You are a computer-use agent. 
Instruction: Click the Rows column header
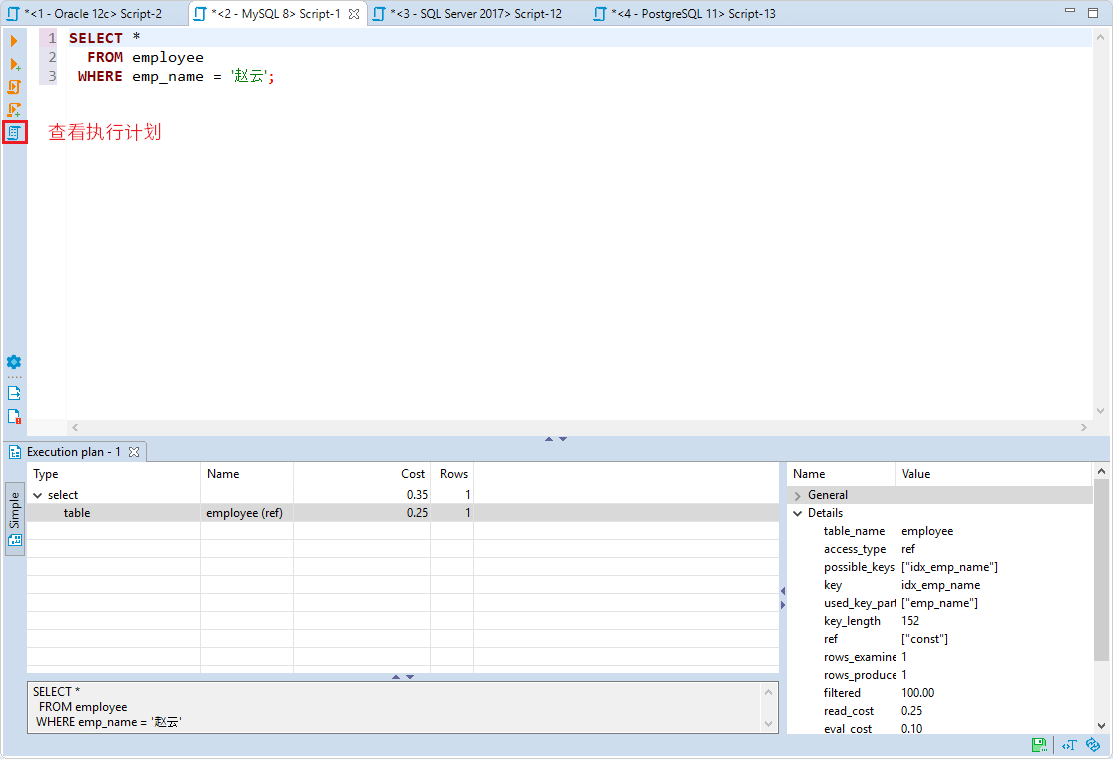[452, 474]
